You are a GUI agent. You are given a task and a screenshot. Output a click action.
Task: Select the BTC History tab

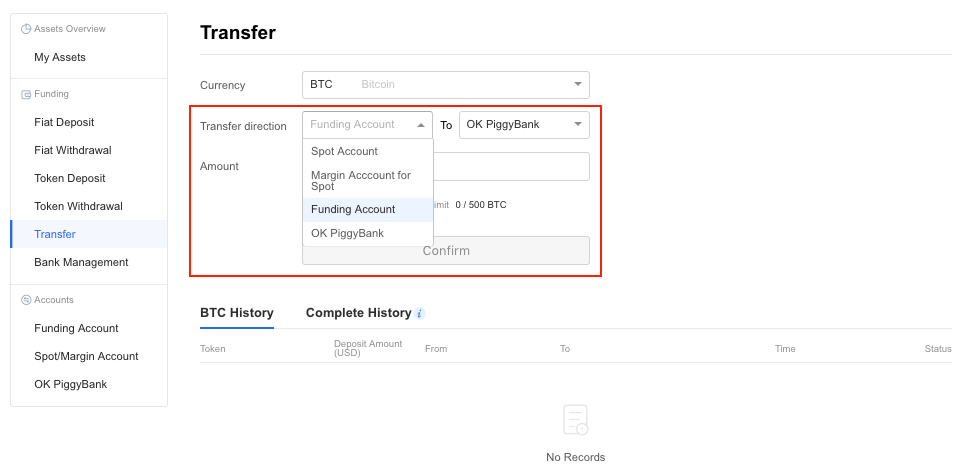237,313
